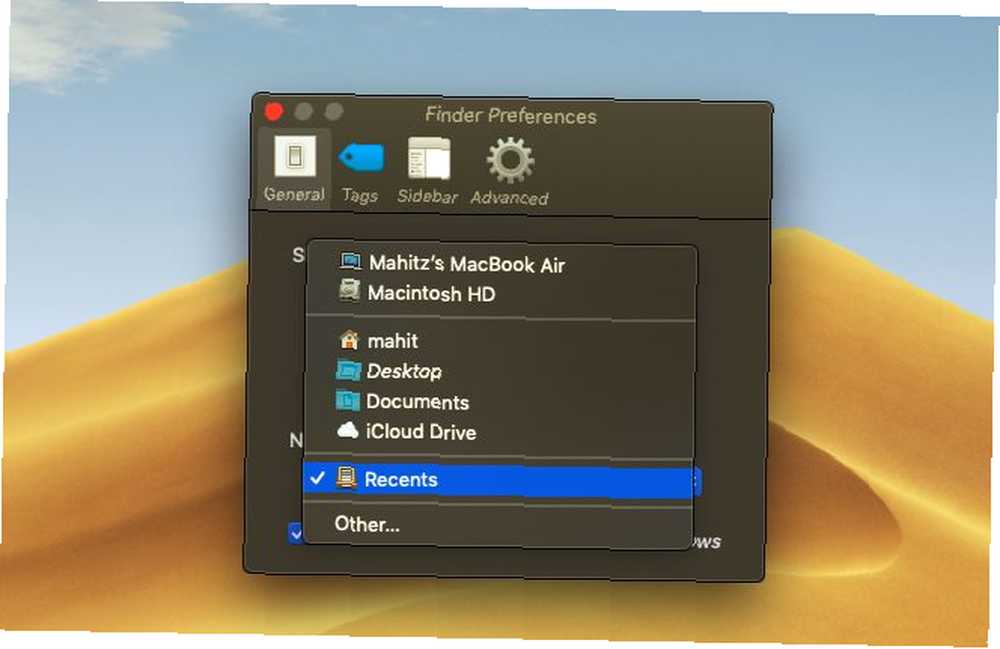
Task: Click the Macintosh HD drive icon
Action: click(x=349, y=291)
